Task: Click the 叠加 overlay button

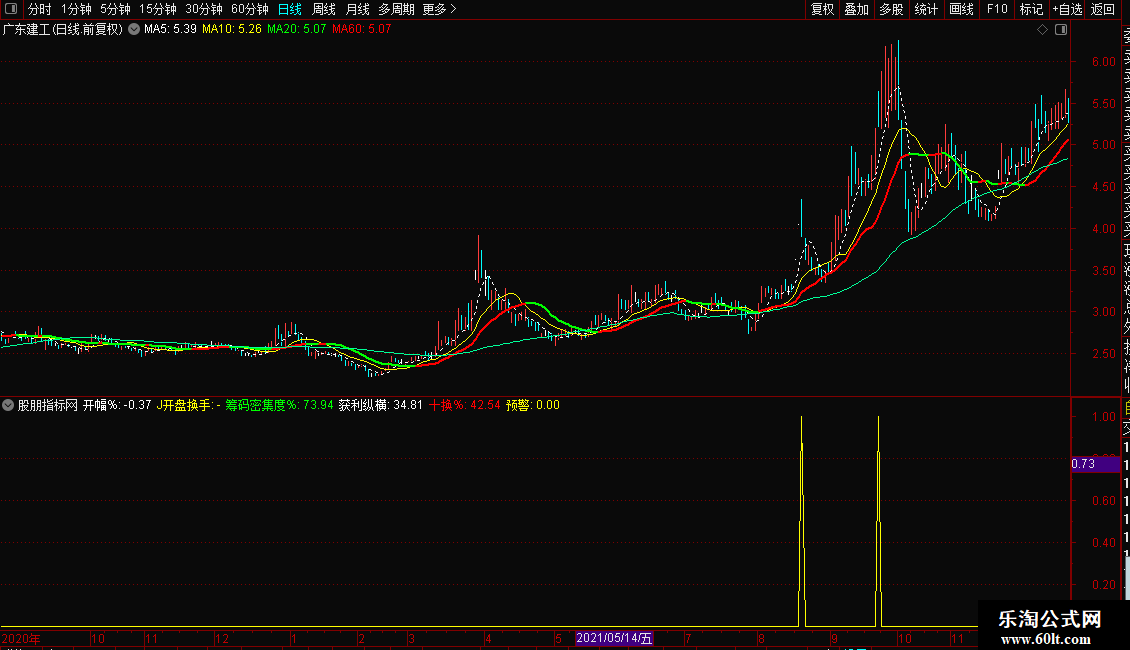Action: [x=856, y=9]
